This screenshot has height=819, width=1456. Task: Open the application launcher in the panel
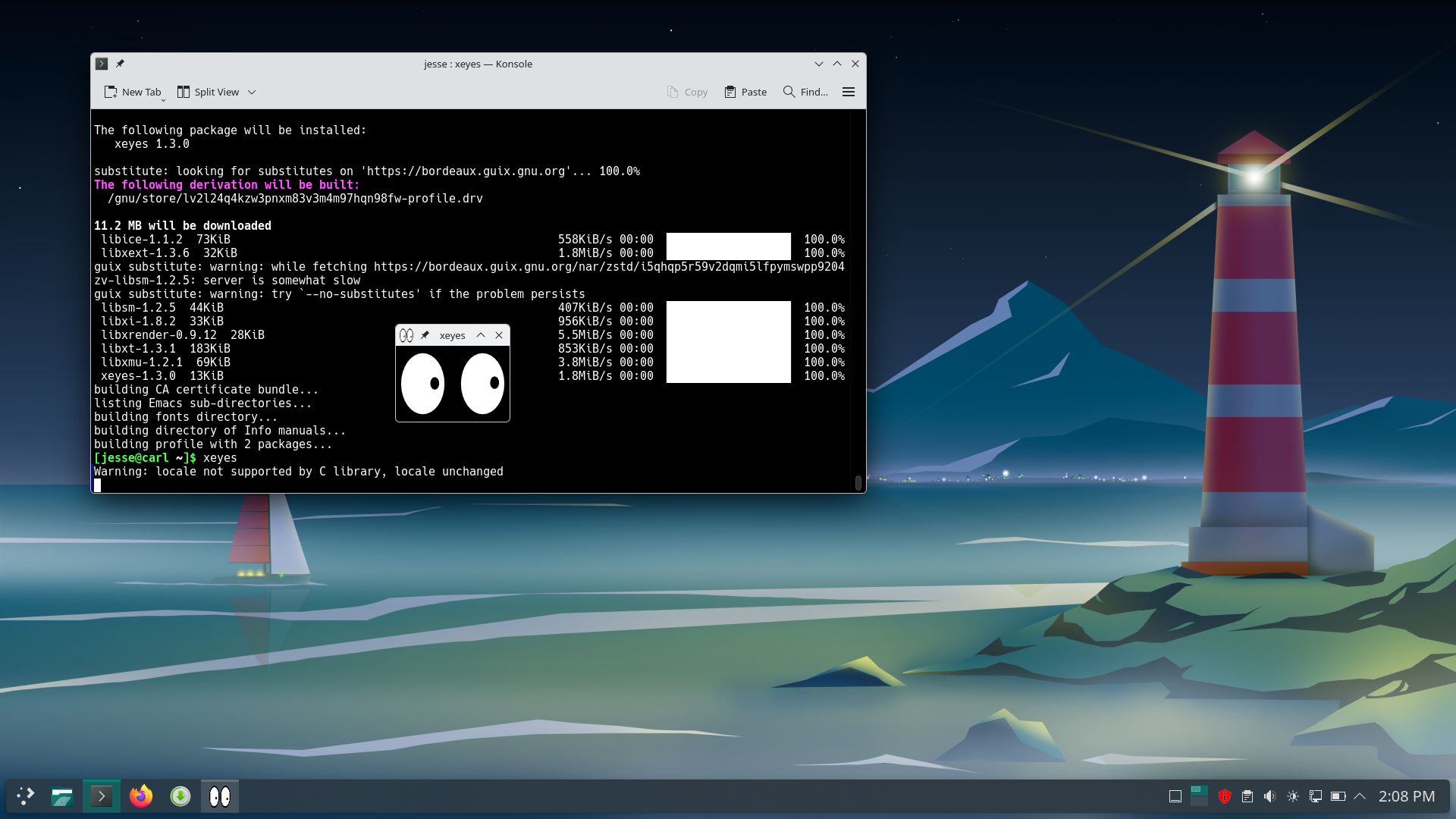point(26,796)
